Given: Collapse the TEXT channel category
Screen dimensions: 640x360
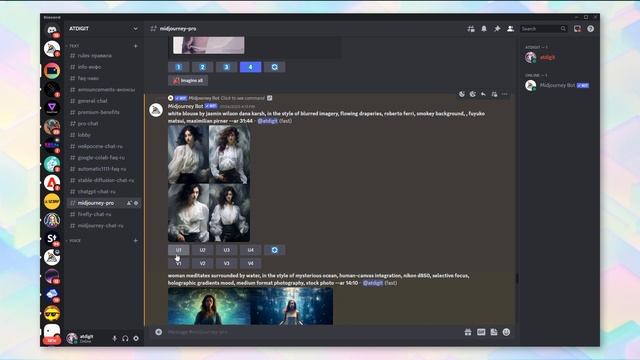Looking at the screenshot, I should tap(73, 46).
